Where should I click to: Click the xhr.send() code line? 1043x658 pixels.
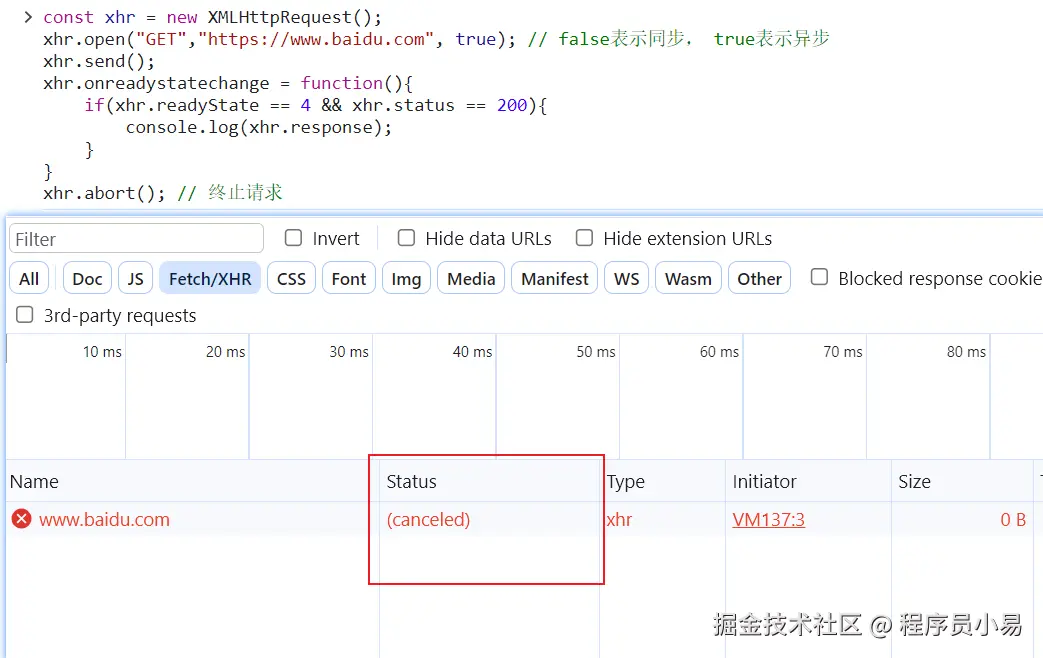[99, 61]
